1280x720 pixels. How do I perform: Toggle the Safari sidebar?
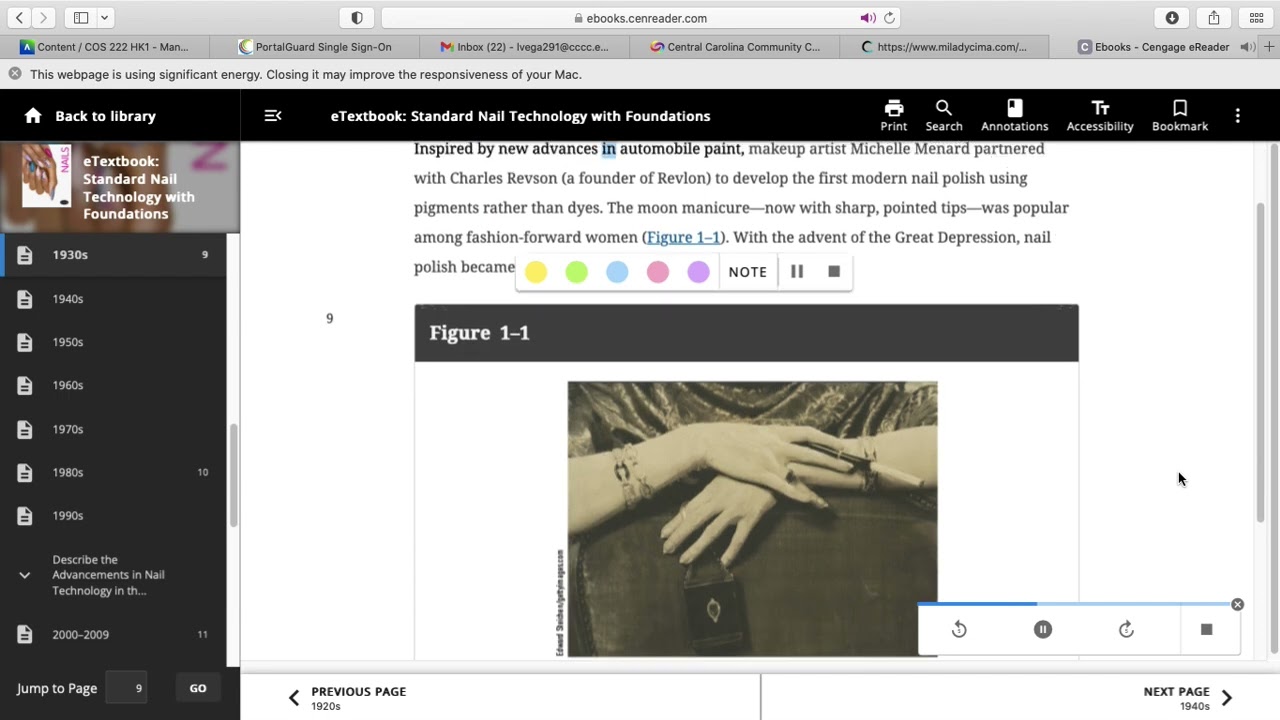click(81, 18)
